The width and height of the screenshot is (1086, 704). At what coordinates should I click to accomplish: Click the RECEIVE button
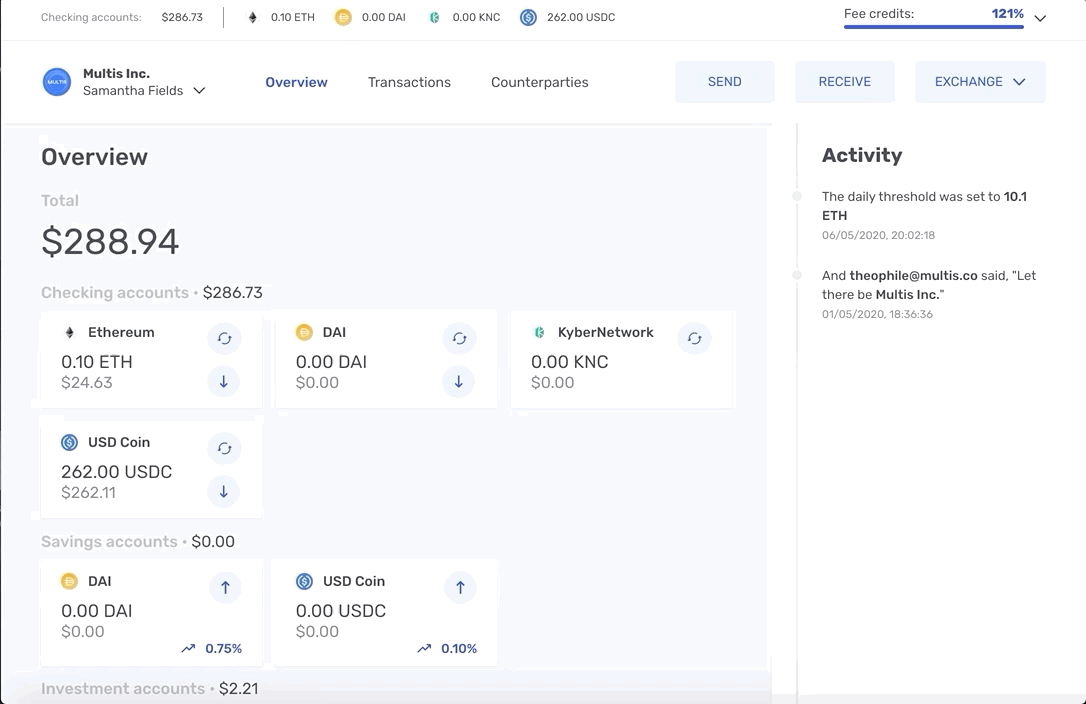click(844, 82)
